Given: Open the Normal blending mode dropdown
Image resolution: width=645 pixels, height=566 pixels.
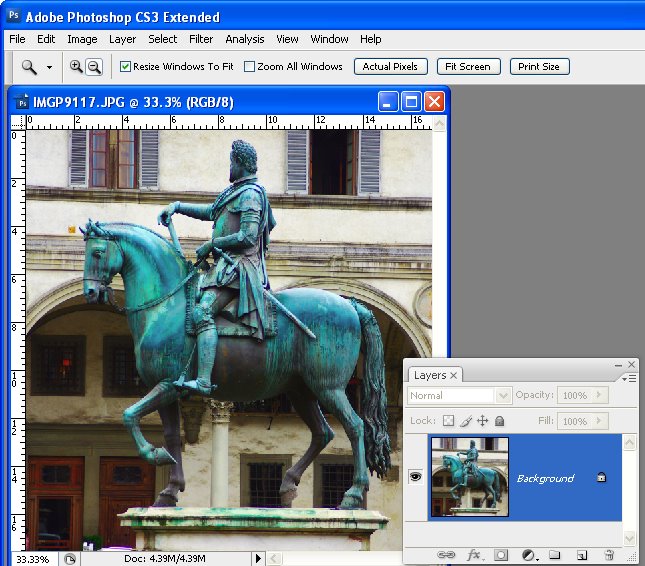Looking at the screenshot, I should 459,396.
